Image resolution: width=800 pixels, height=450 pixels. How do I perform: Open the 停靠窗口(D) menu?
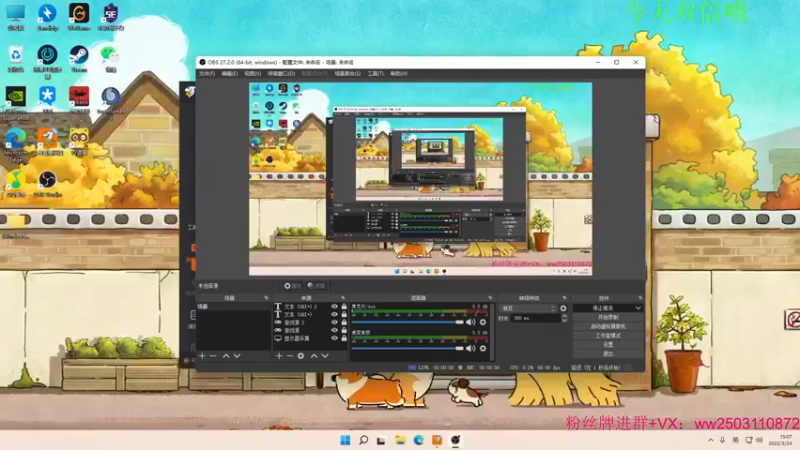(281, 73)
